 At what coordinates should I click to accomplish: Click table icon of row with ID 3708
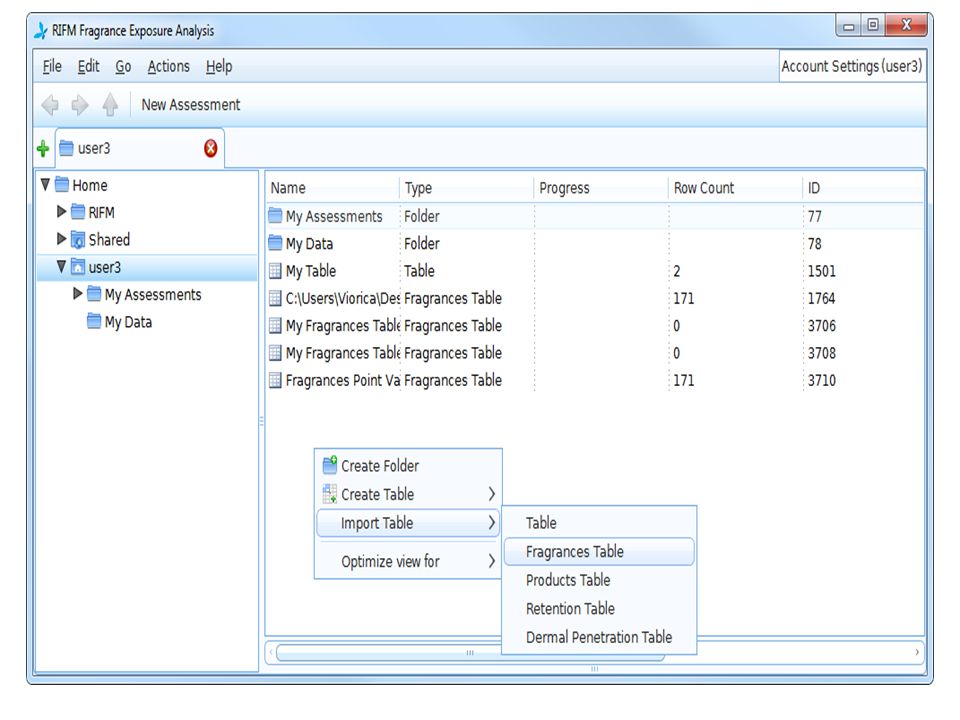(276, 353)
